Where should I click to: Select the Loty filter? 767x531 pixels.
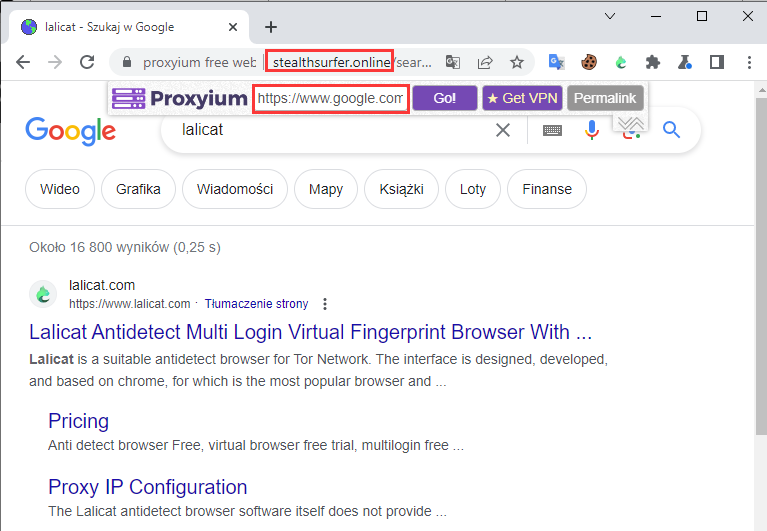(x=473, y=189)
